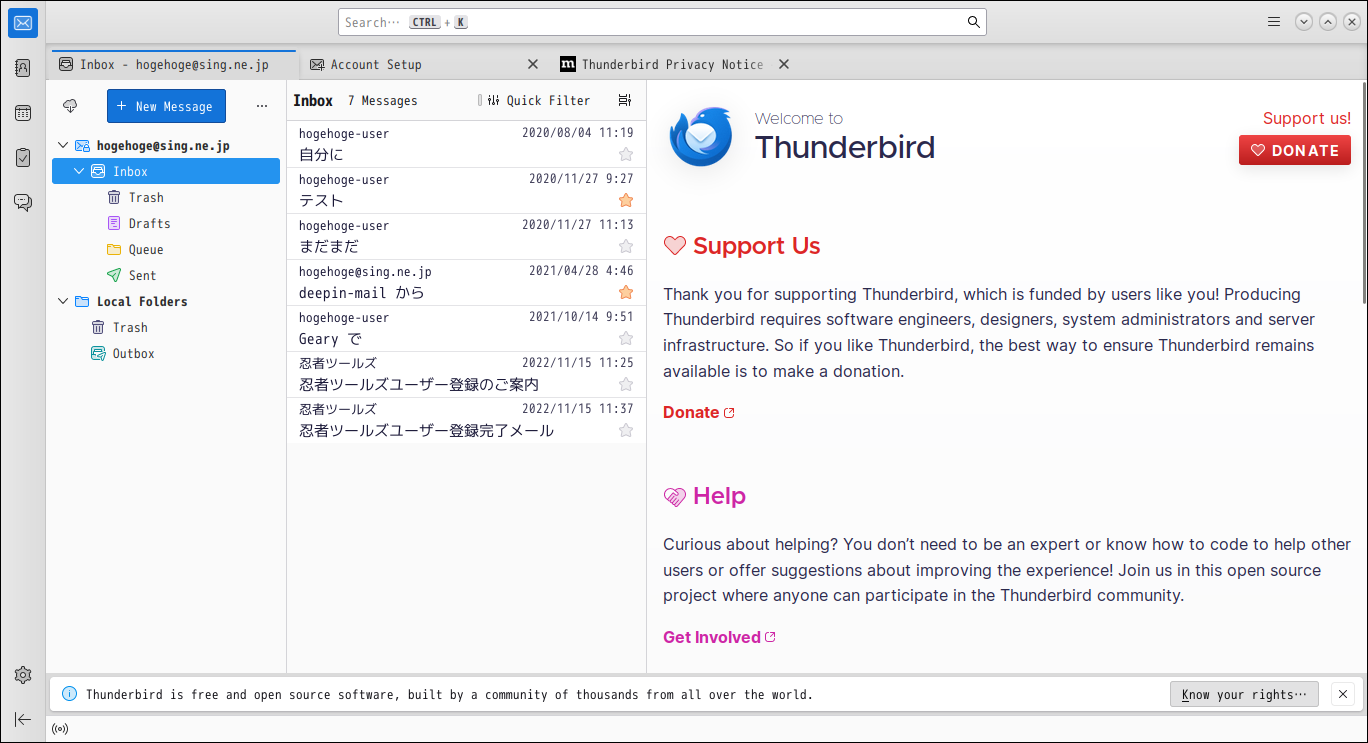The image size is (1368, 743).
Task: Open the Get Involved link
Action: point(719,637)
